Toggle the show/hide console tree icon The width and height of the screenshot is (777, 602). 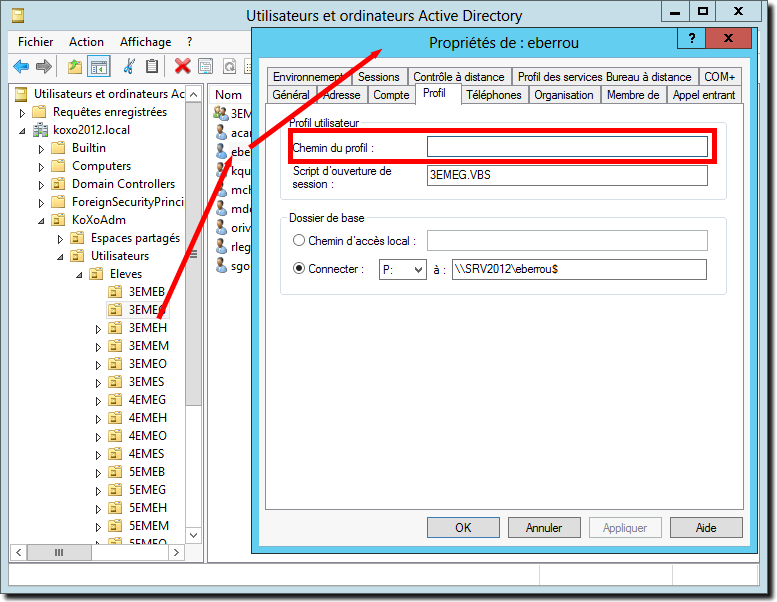[x=98, y=66]
